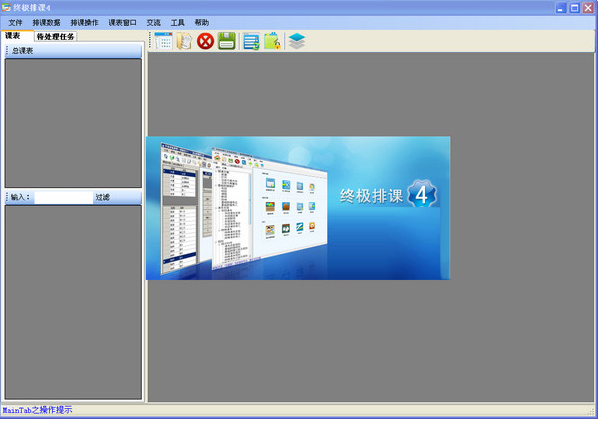Maximize the 终极排课4 window

pos(575,8)
